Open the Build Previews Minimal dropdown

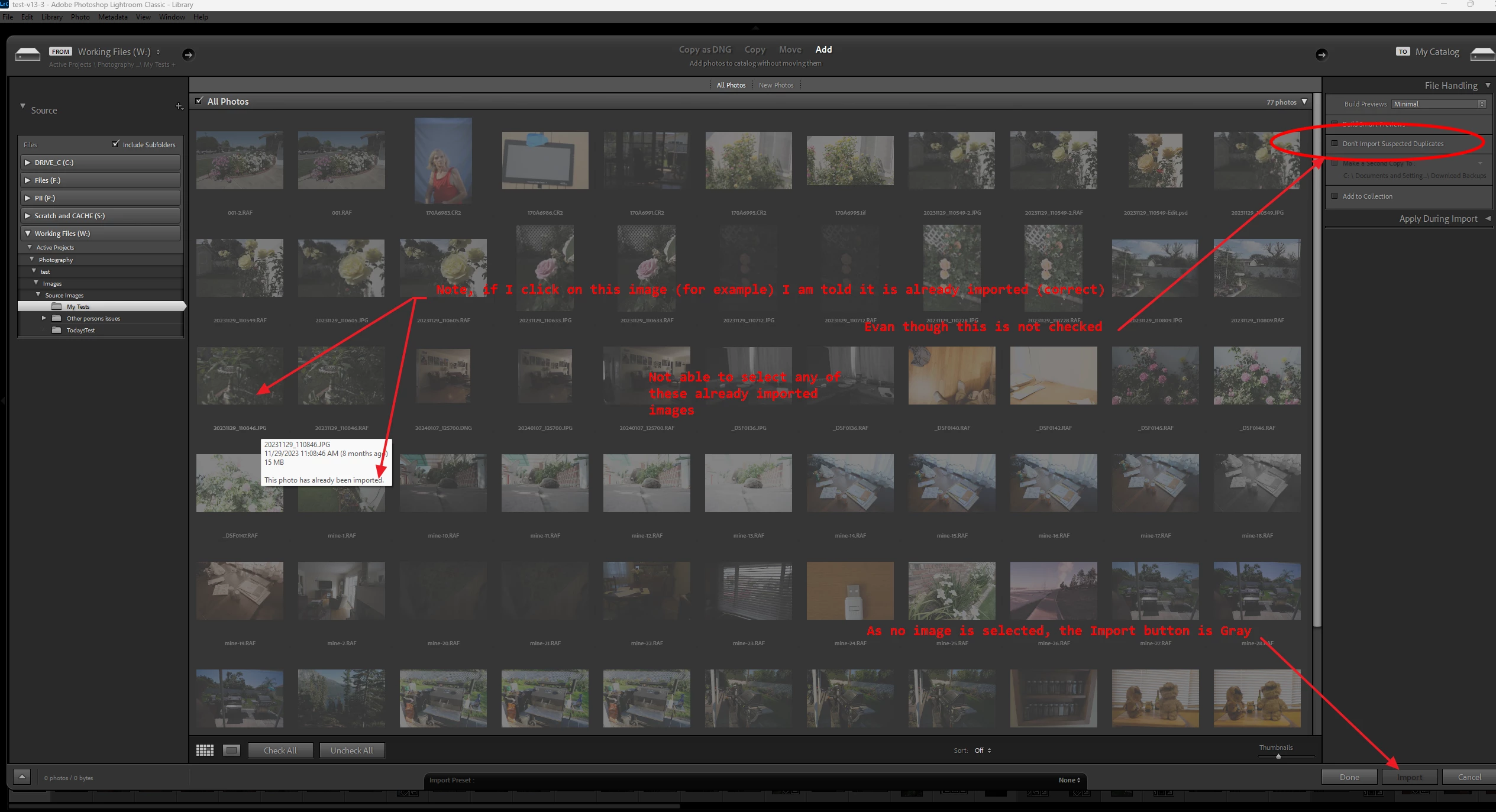point(1438,104)
